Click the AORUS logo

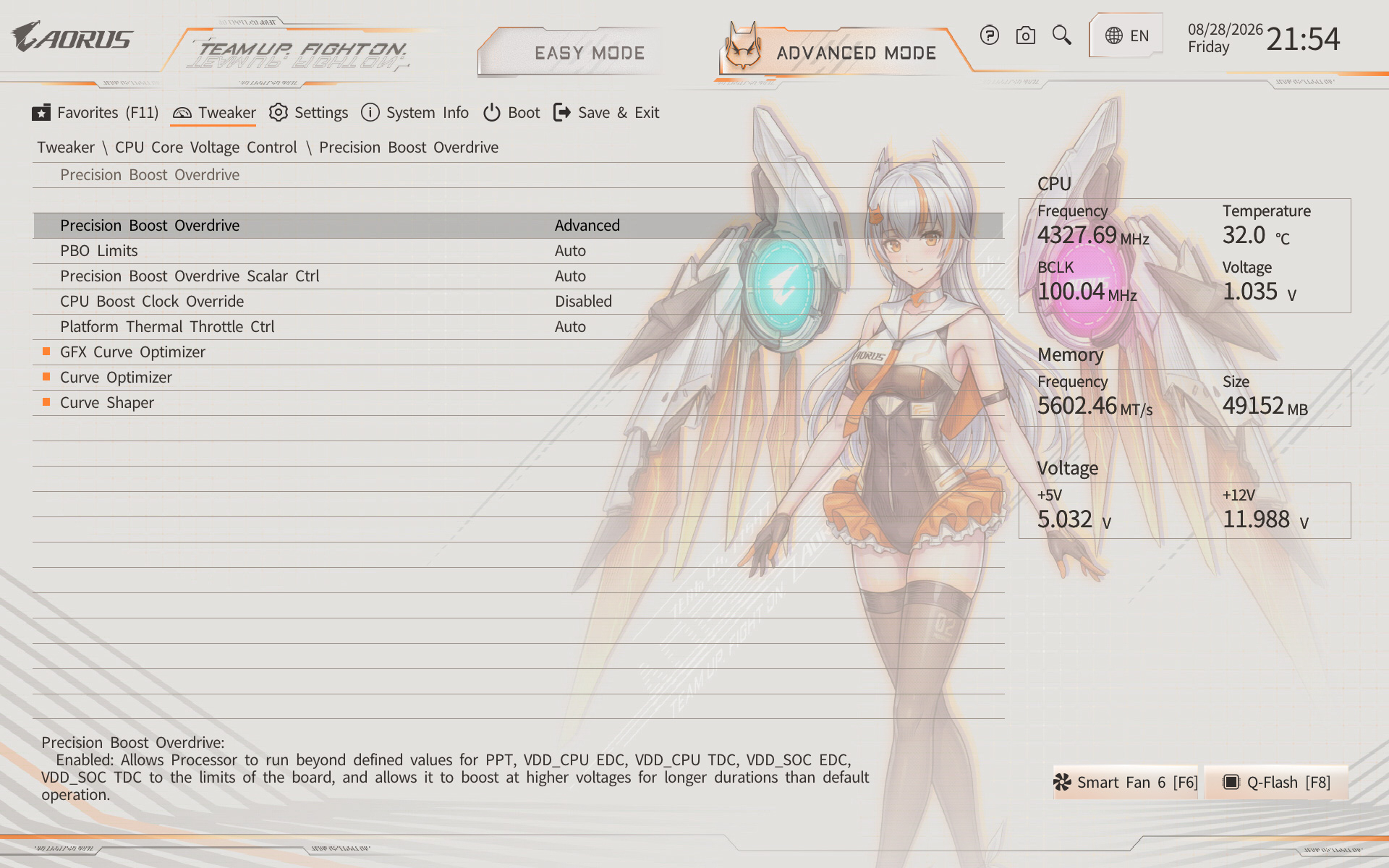click(x=72, y=37)
